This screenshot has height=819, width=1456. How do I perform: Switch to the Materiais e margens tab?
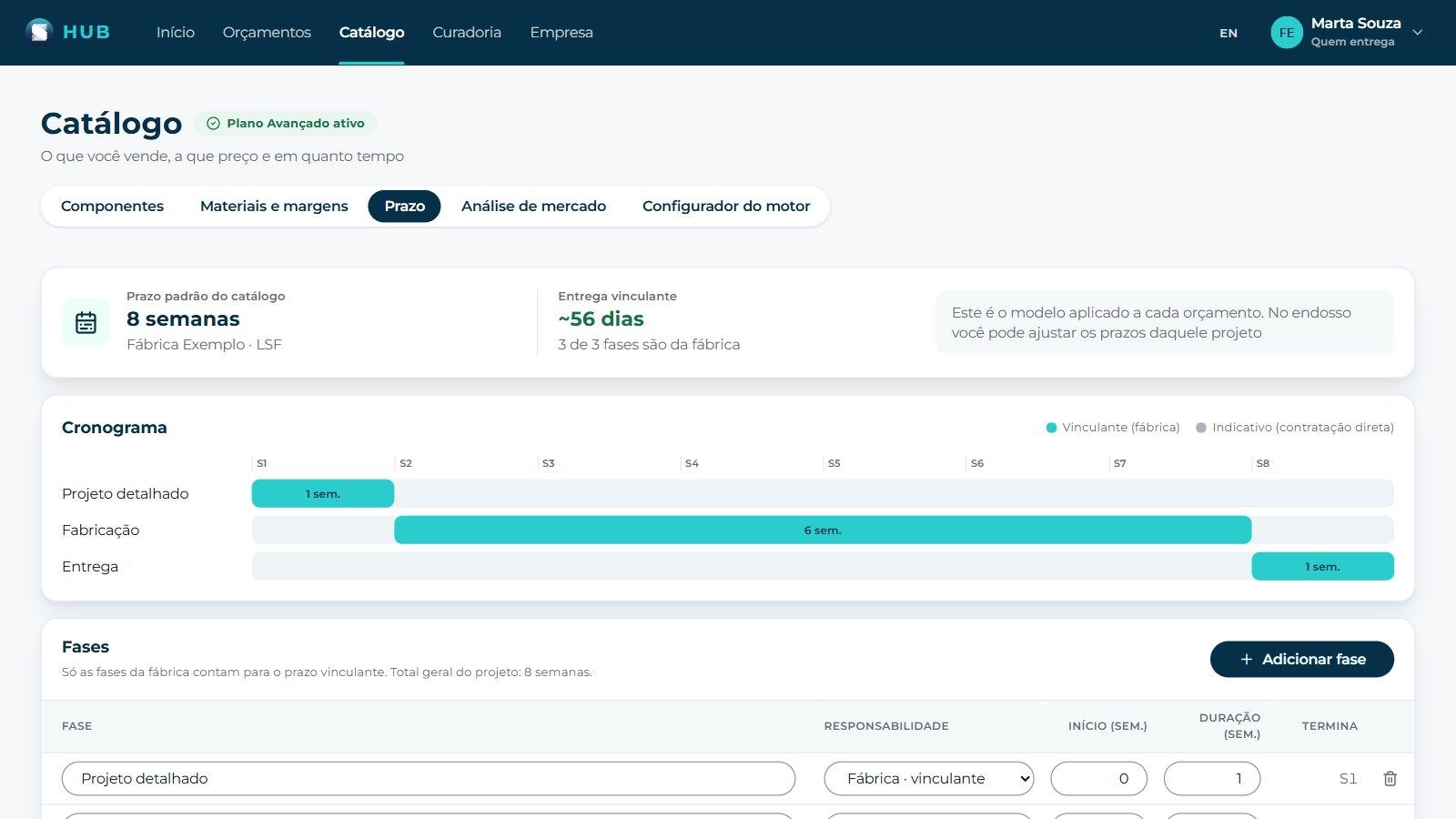(274, 207)
